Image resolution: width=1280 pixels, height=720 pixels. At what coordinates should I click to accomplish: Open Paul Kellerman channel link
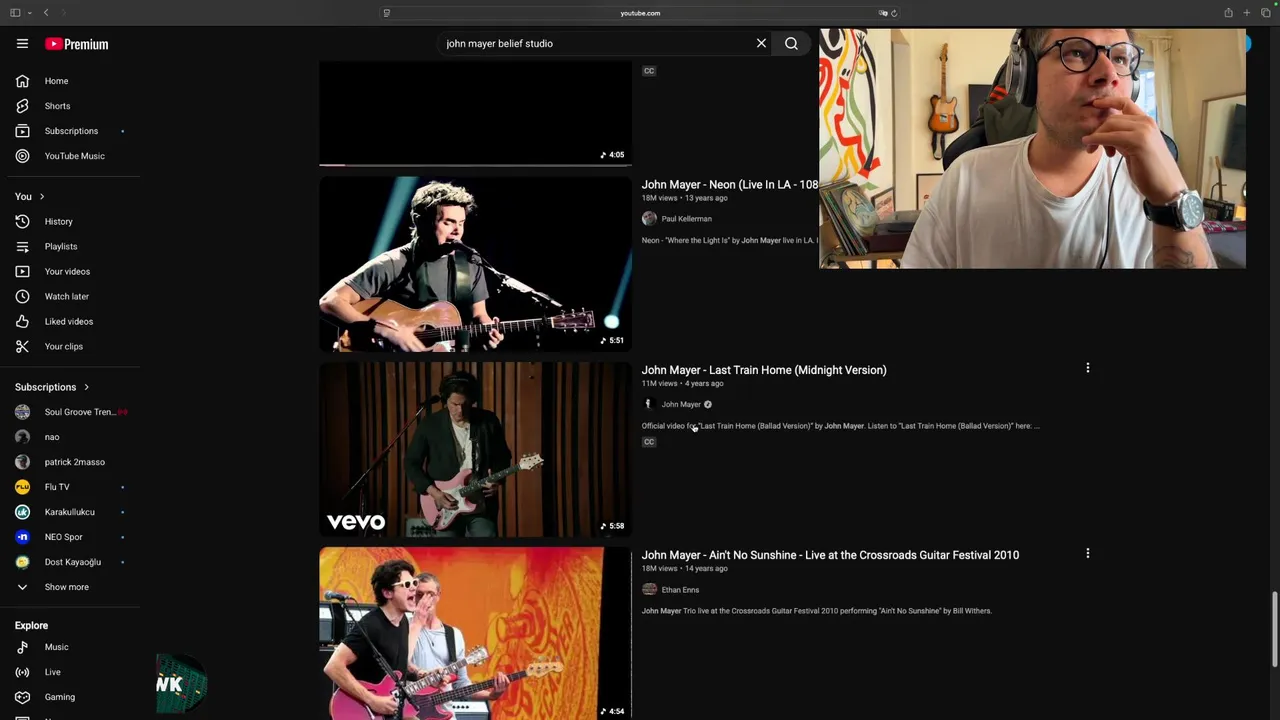tap(686, 219)
